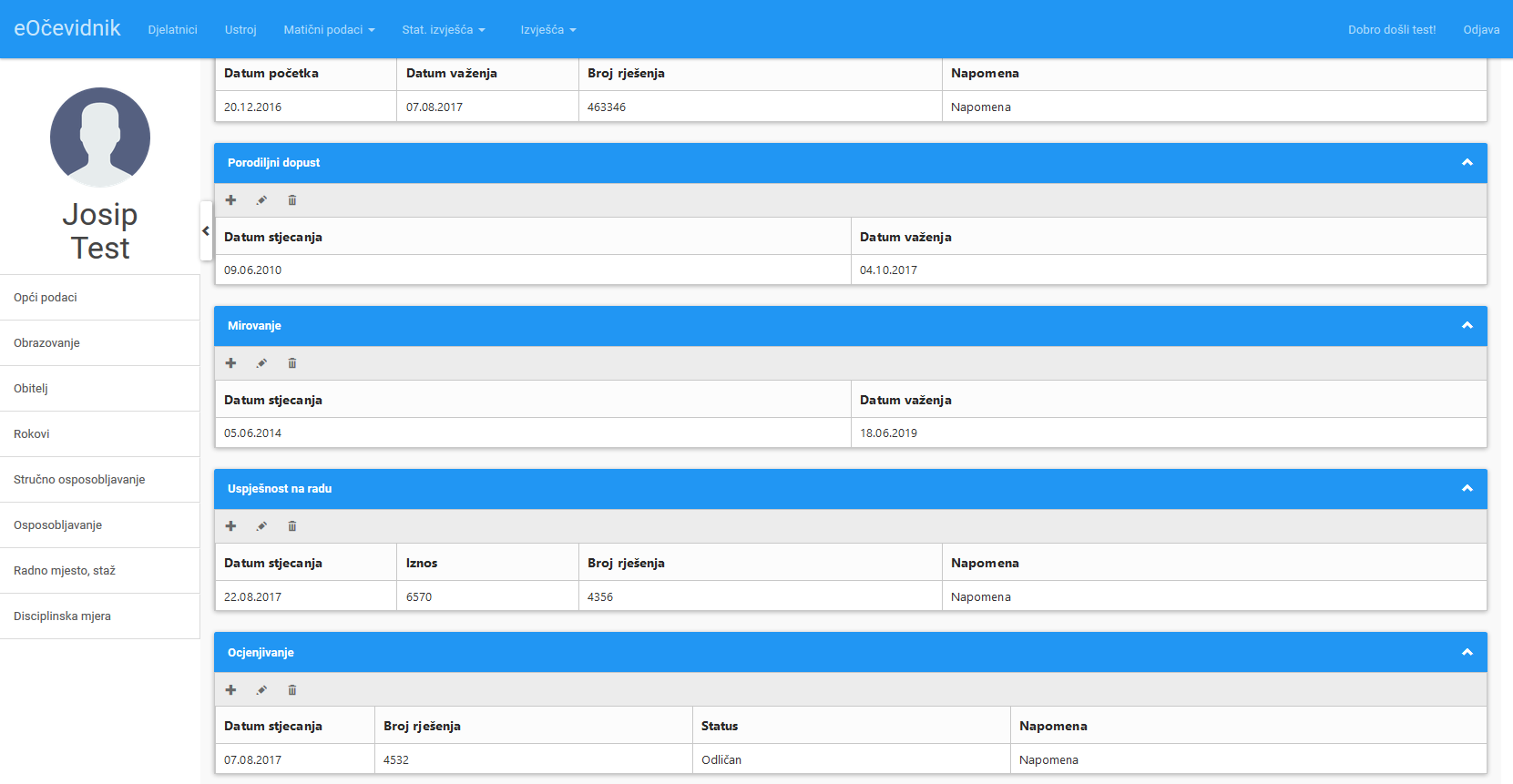This screenshot has height=784, width=1513.
Task: Add a new Porodiljni dopust record
Action: point(231,200)
